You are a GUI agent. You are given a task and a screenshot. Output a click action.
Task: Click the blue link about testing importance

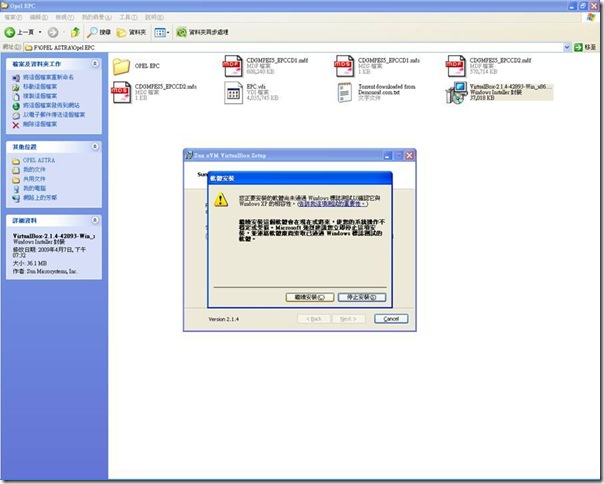333,204
